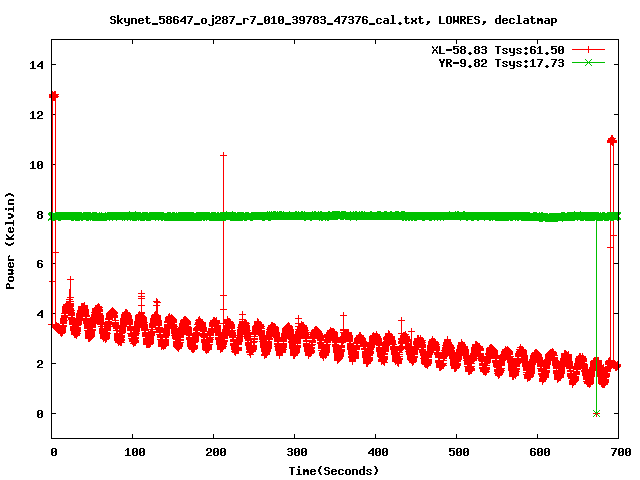Click the red cluster near 12.8 Kelvin at start
Image resolution: width=640 pixels, height=480 pixels.
(x=53, y=96)
